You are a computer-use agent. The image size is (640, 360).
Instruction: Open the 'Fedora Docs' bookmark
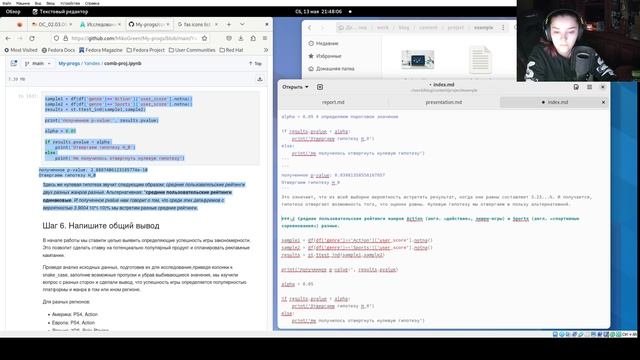coord(58,50)
